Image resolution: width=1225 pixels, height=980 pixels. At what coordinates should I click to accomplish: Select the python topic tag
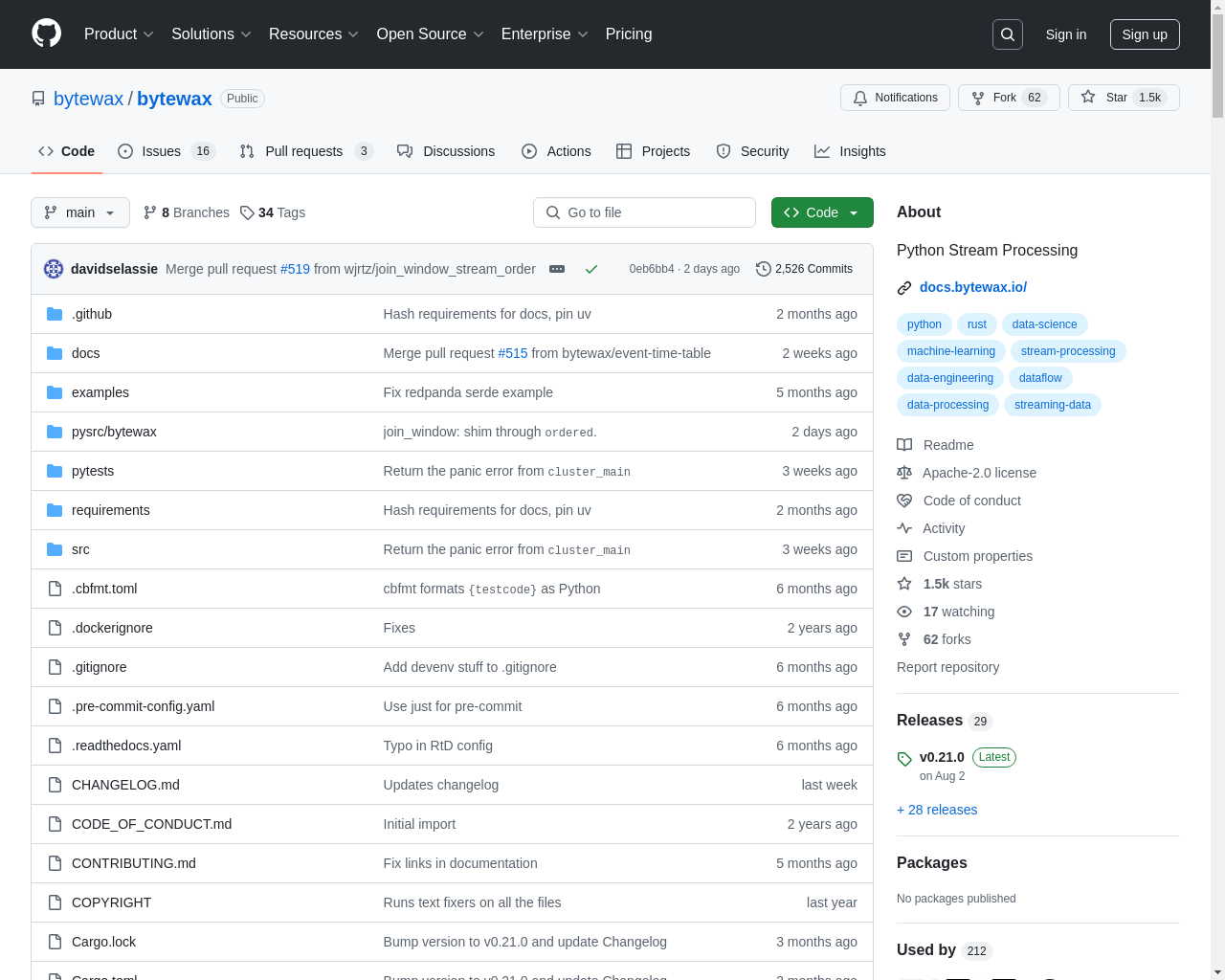click(924, 324)
